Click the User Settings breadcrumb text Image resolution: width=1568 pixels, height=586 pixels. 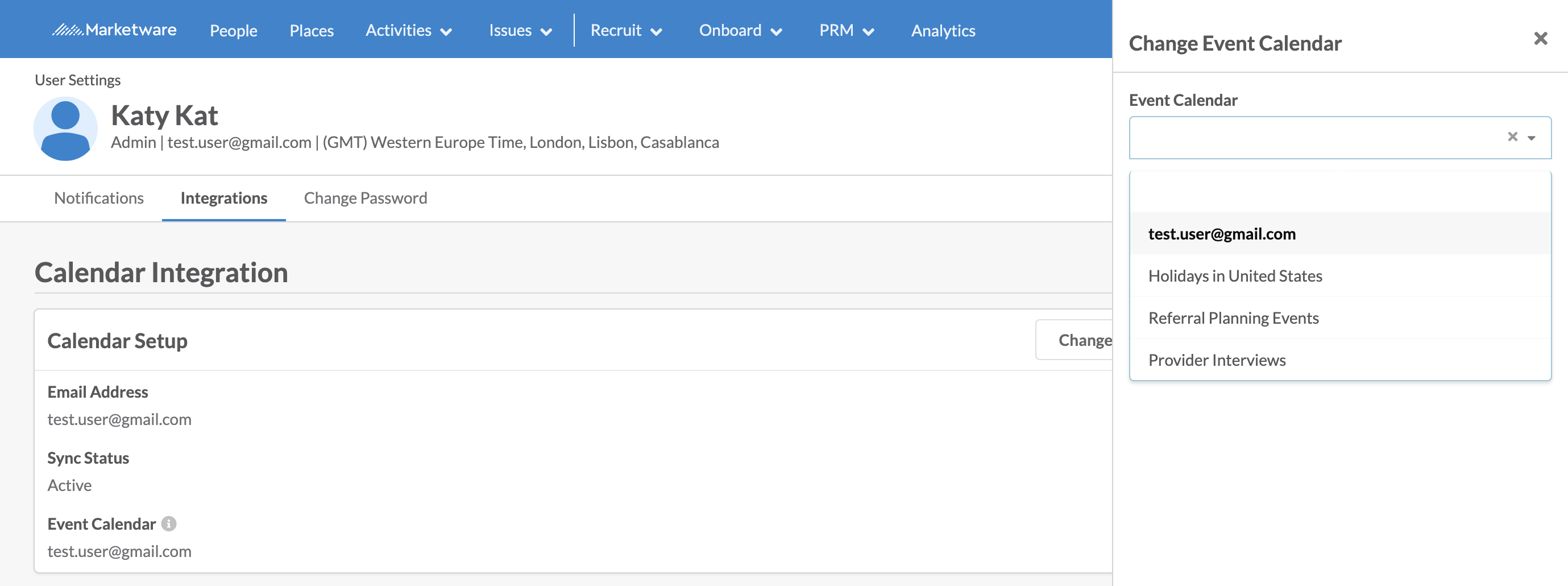[x=77, y=80]
